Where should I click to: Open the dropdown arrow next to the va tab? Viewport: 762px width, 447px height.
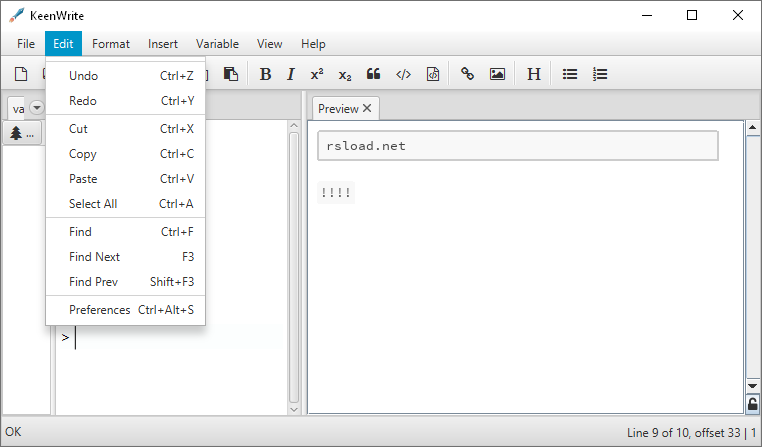tap(37, 107)
